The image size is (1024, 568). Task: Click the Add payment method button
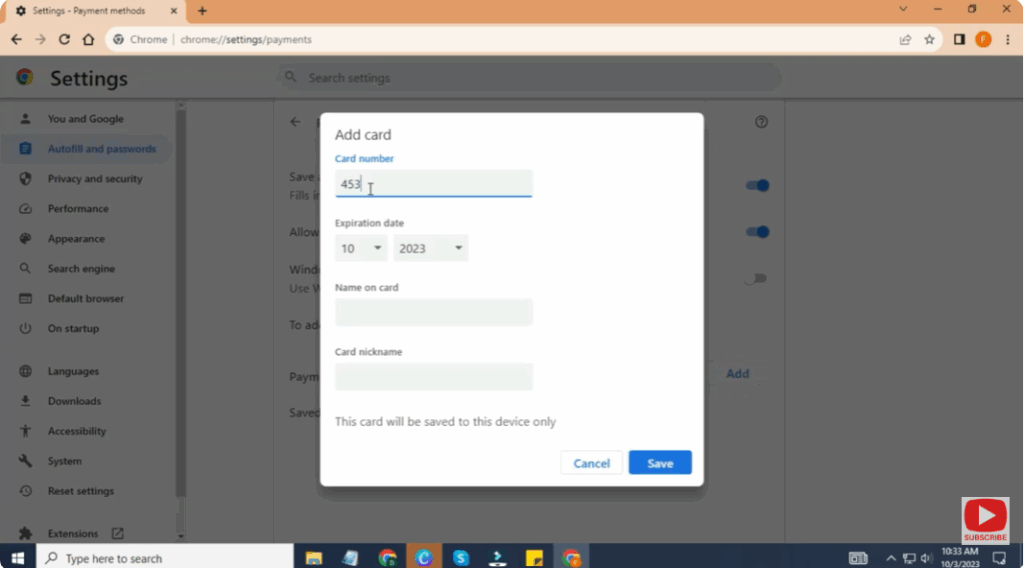[737, 373]
